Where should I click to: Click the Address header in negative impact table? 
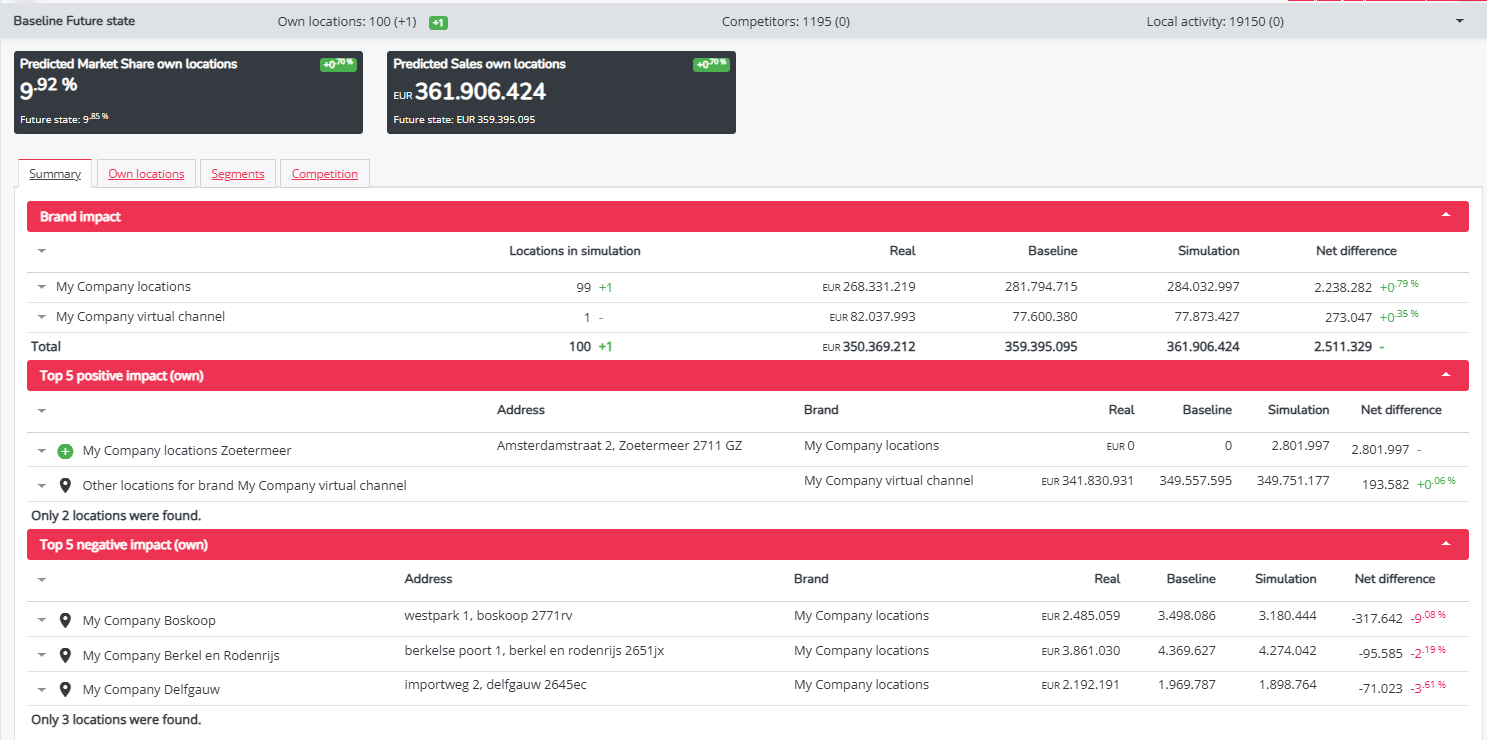[428, 579]
